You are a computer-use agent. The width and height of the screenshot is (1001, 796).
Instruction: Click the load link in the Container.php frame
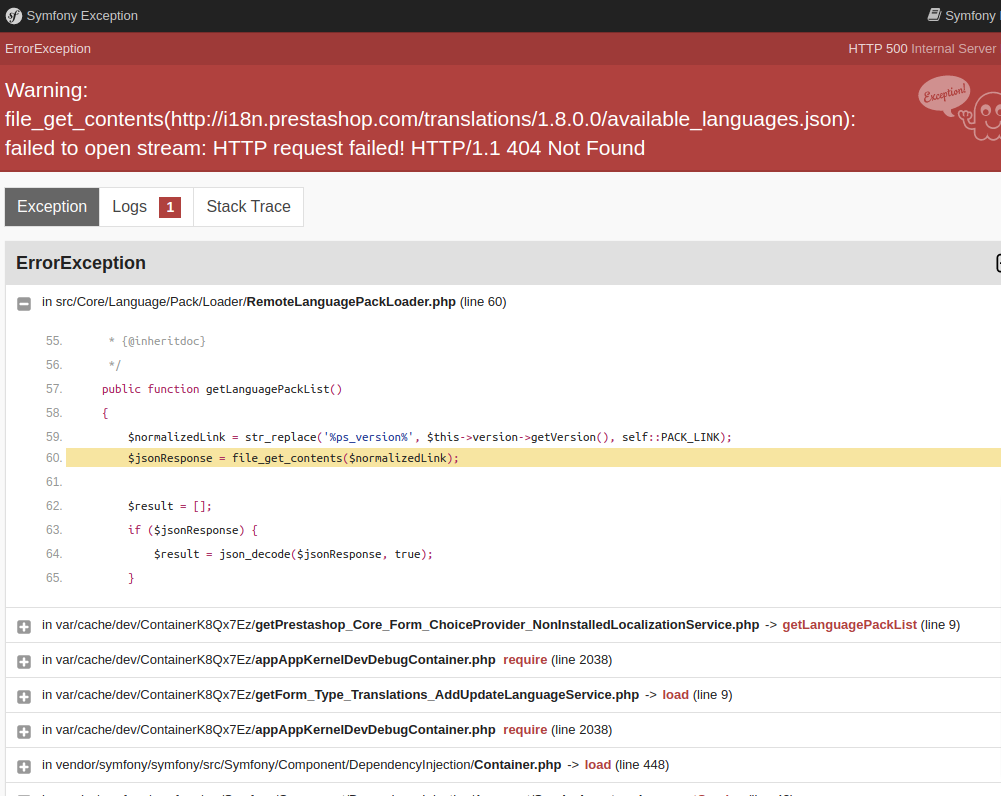point(596,764)
